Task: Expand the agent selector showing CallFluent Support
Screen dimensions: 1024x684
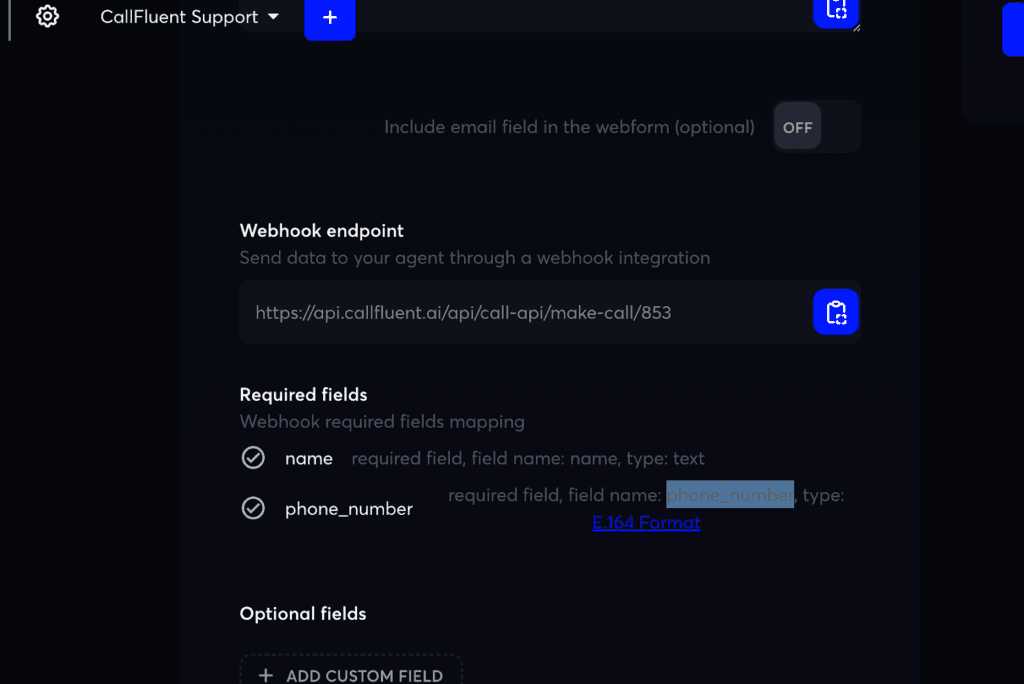Action: click(x=190, y=16)
